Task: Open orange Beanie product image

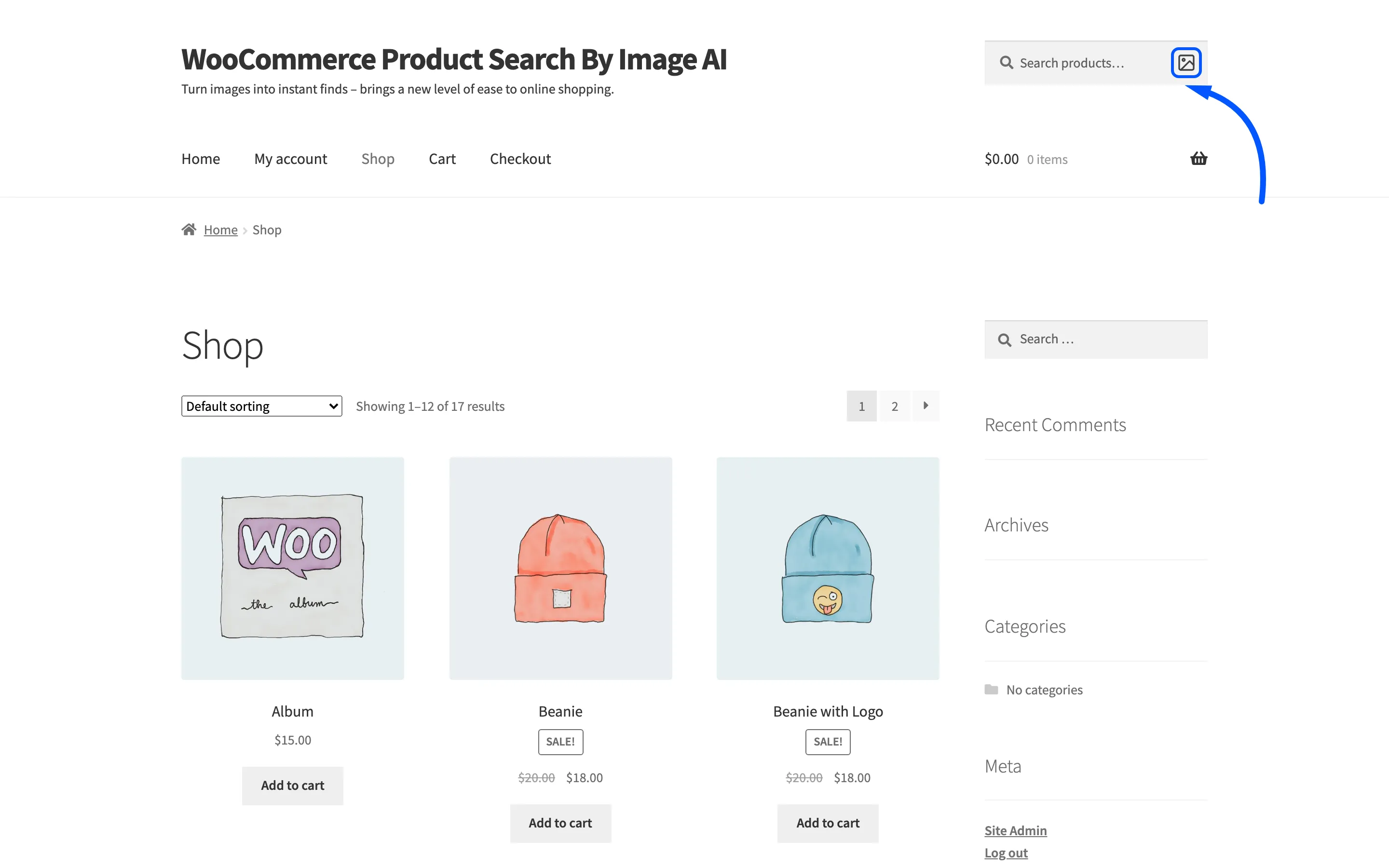Action: pos(560,569)
